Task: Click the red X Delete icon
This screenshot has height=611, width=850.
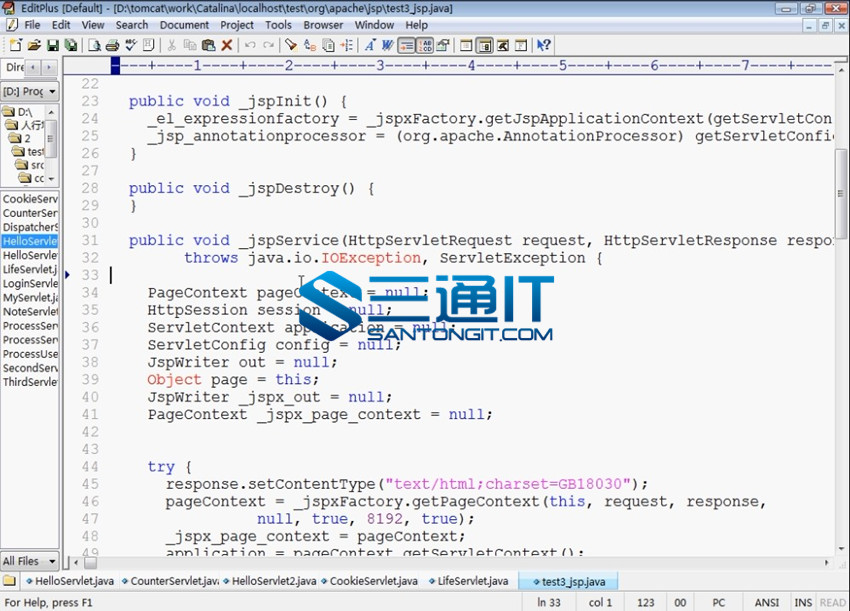Action: [227, 45]
